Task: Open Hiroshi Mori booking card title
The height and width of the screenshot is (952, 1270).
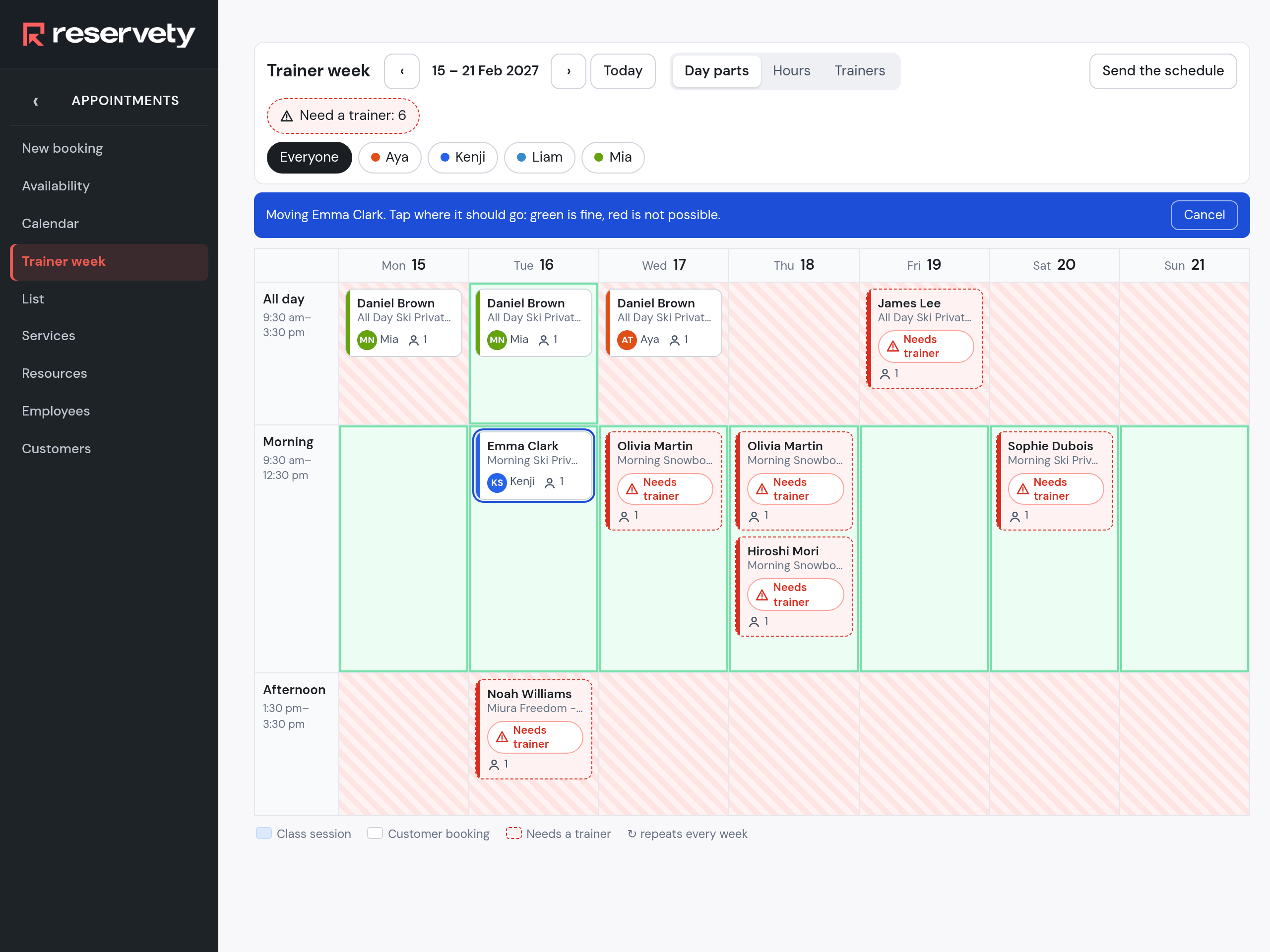Action: coord(782,551)
